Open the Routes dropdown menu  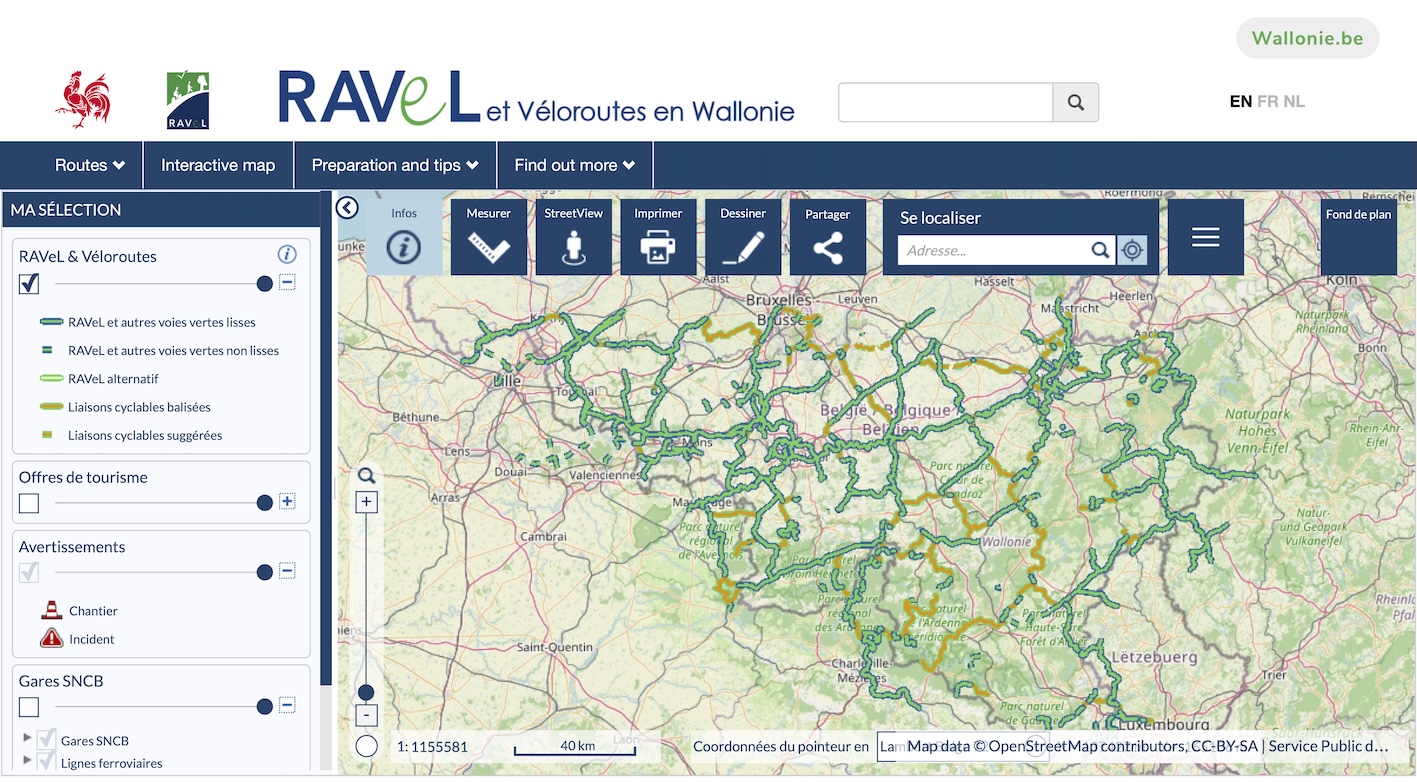point(90,165)
